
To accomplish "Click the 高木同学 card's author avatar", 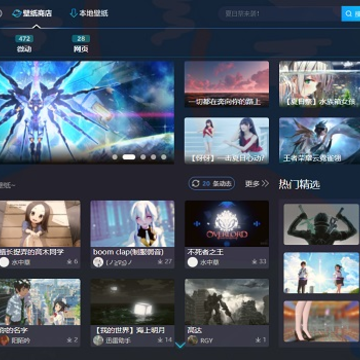I will click(x=4, y=262).
